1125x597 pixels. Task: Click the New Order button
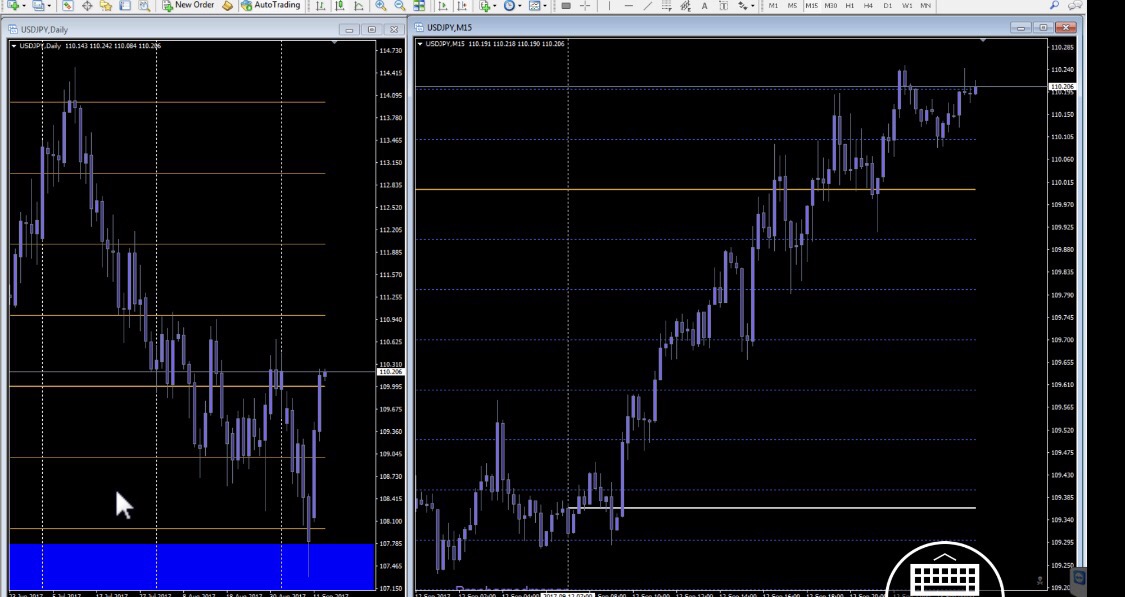coord(188,5)
